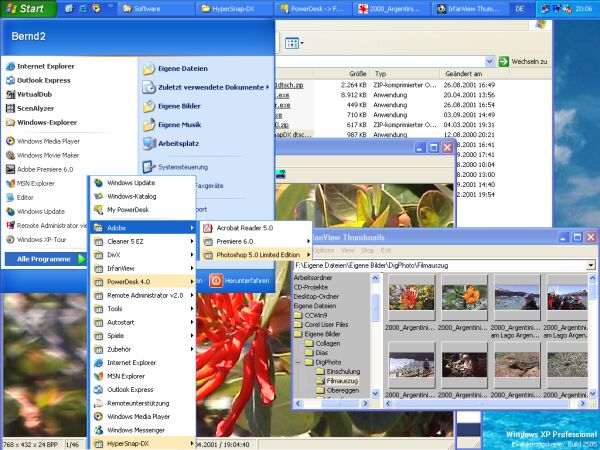Switch to Software taskbar window
Image resolution: width=600 pixels, height=450 pixels.
[x=156, y=8]
